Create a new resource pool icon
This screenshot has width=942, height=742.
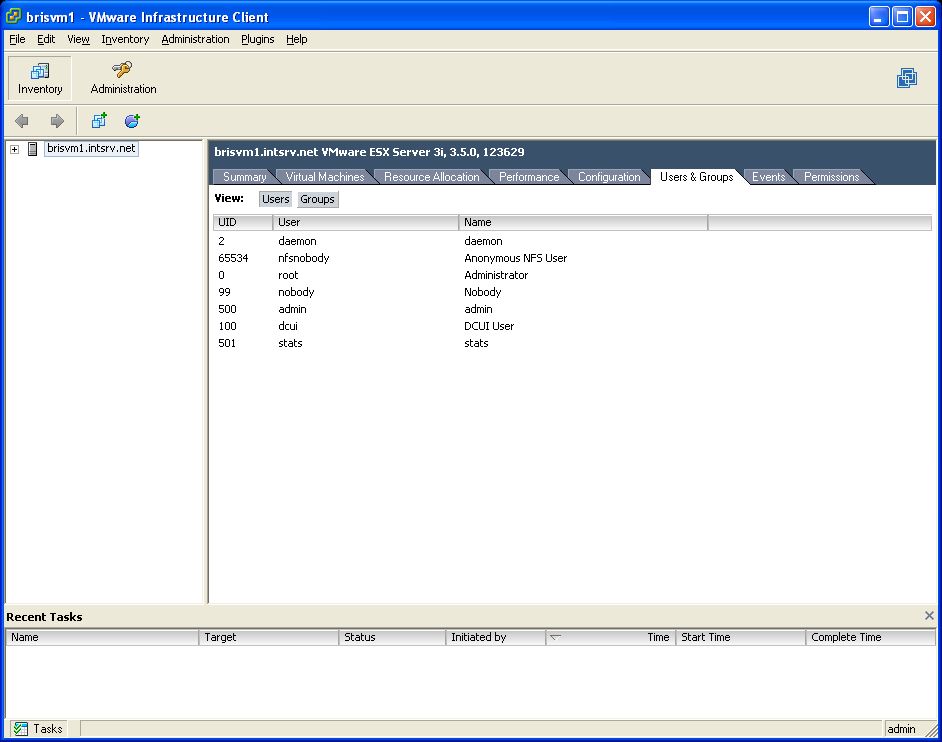(x=132, y=121)
